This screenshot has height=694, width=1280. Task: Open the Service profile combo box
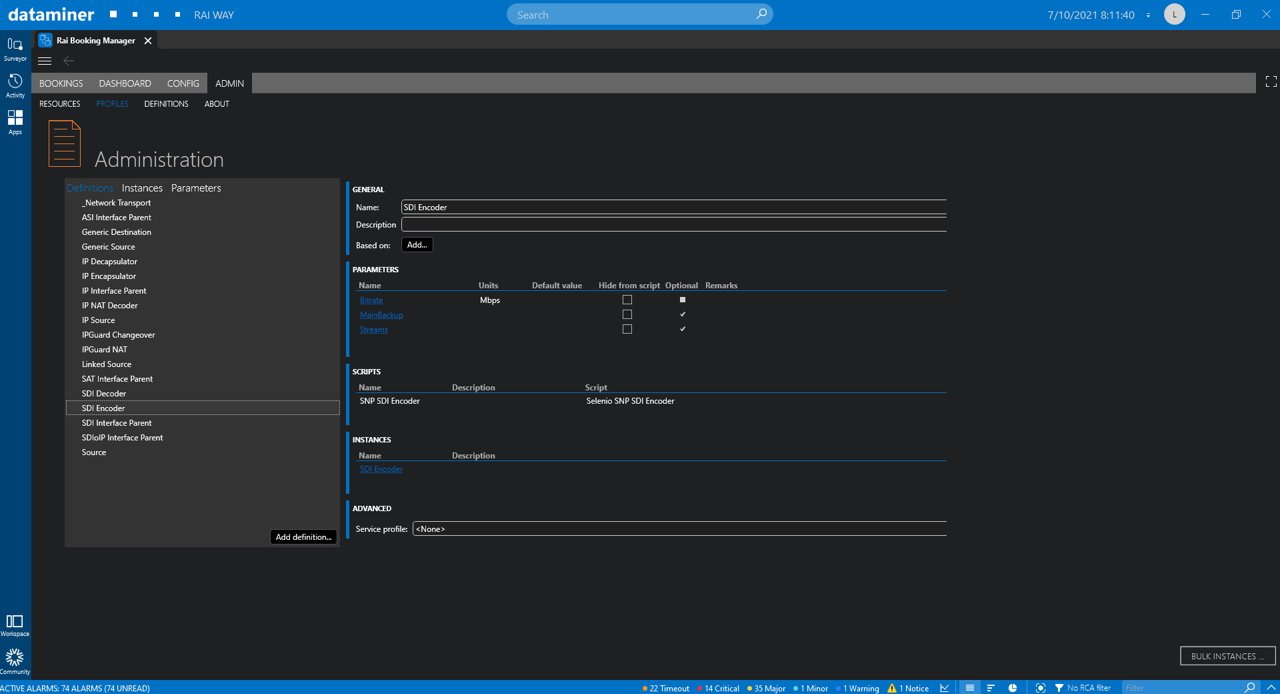coord(679,528)
